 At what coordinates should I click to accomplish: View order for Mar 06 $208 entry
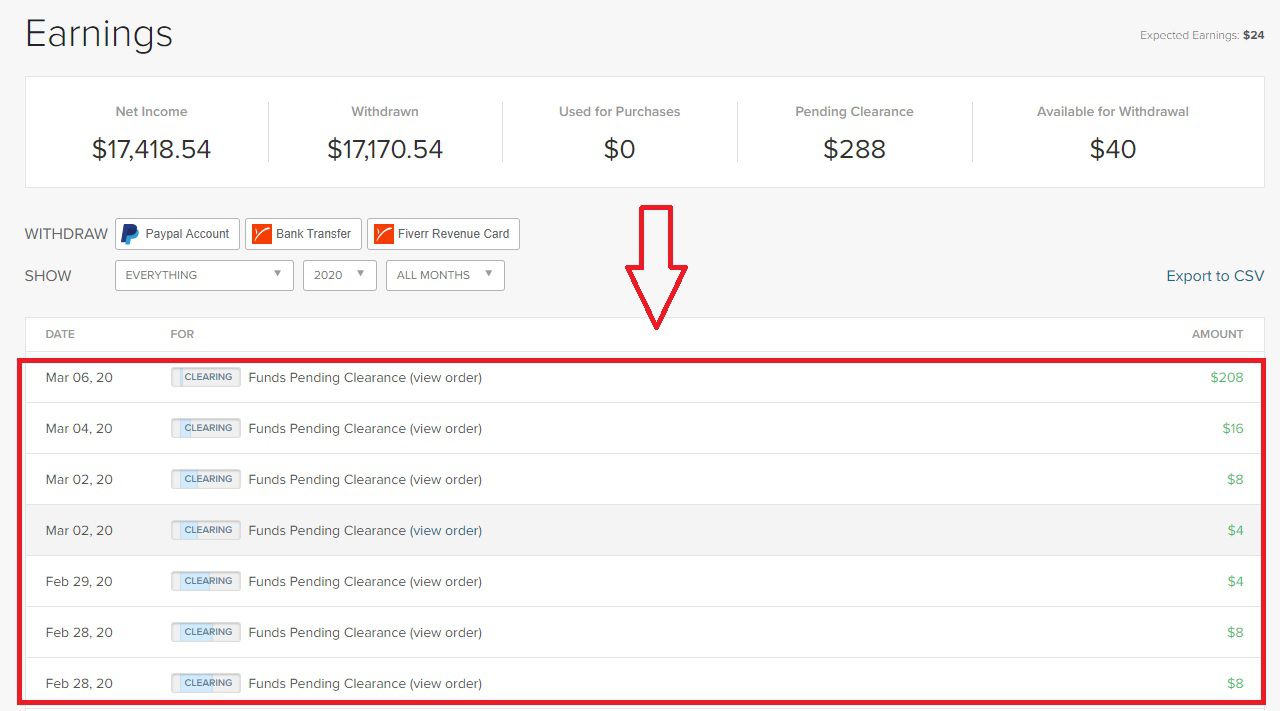(446, 378)
